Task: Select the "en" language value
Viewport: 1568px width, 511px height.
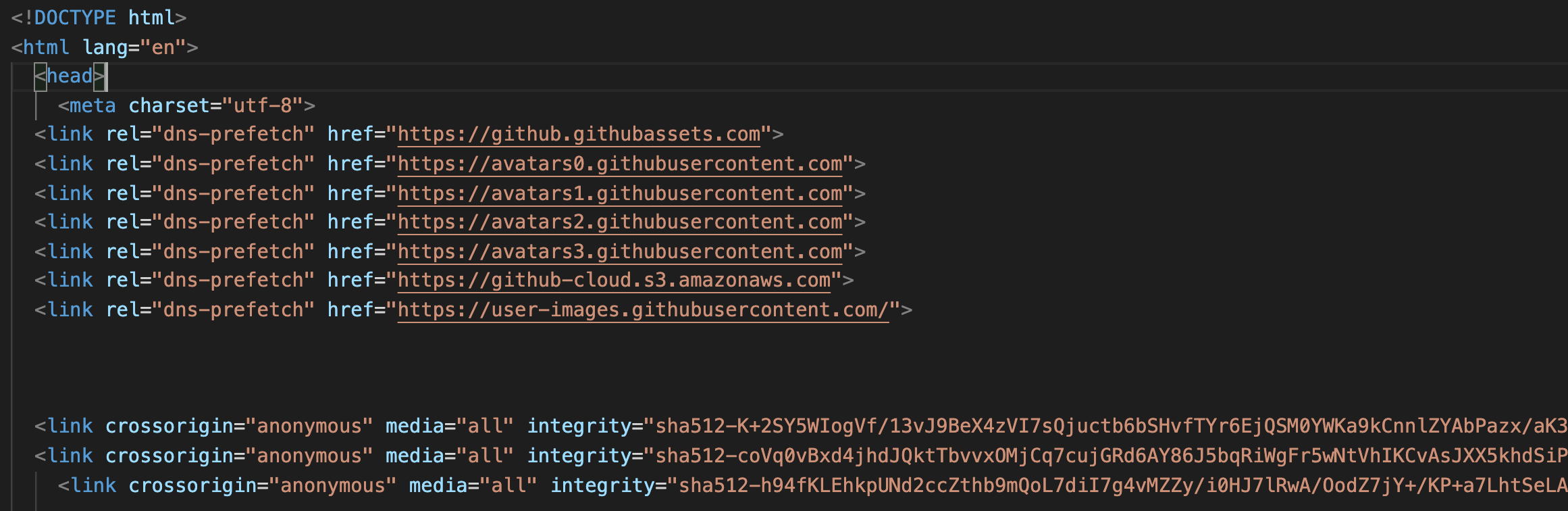Action: (x=163, y=47)
